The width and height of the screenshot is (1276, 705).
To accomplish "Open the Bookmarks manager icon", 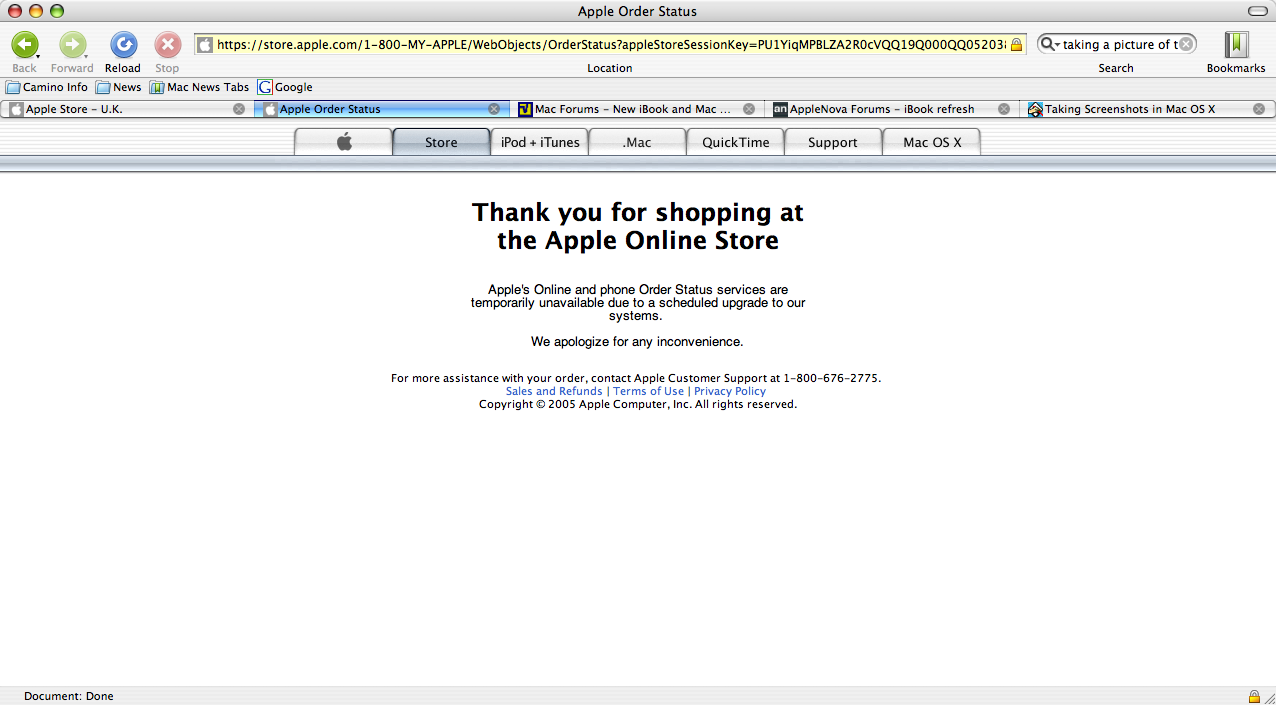I will pyautogui.click(x=1236, y=45).
